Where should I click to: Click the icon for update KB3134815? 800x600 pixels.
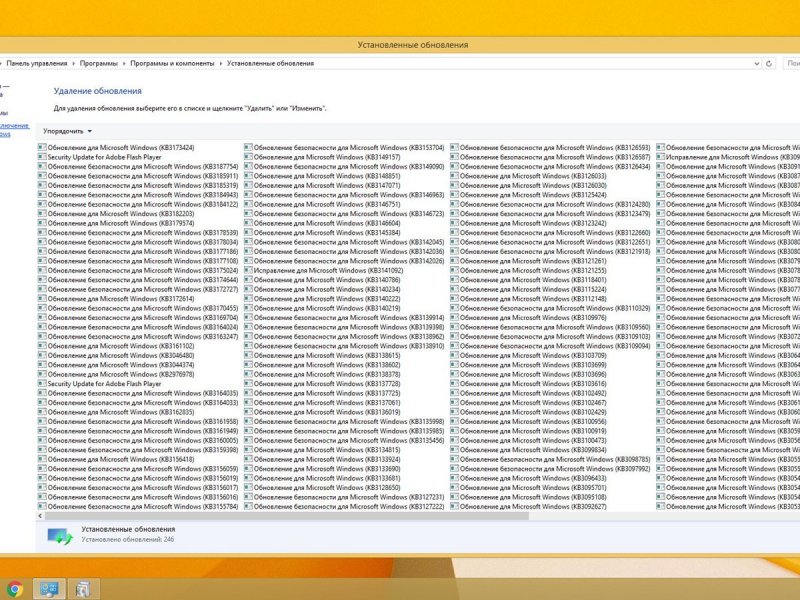248,449
